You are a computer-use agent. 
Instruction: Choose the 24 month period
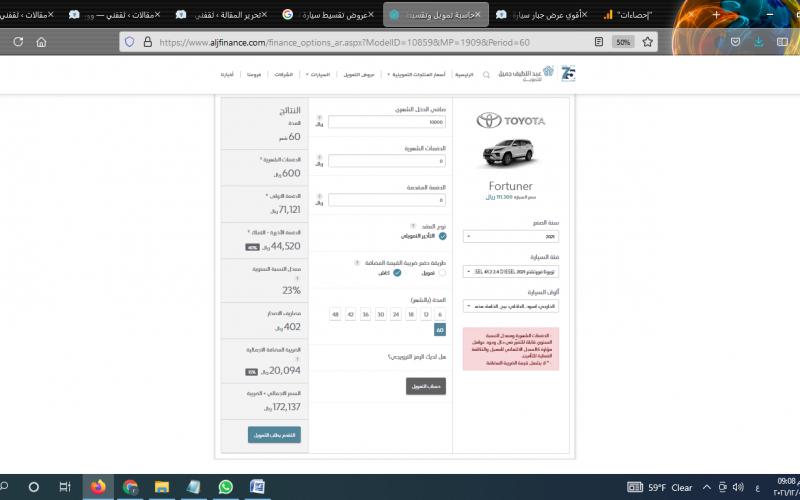(x=396, y=314)
